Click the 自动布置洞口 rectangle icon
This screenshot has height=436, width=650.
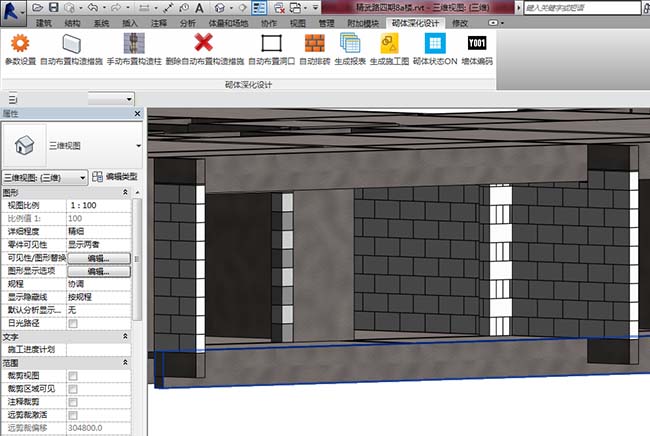pyautogui.click(x=272, y=43)
